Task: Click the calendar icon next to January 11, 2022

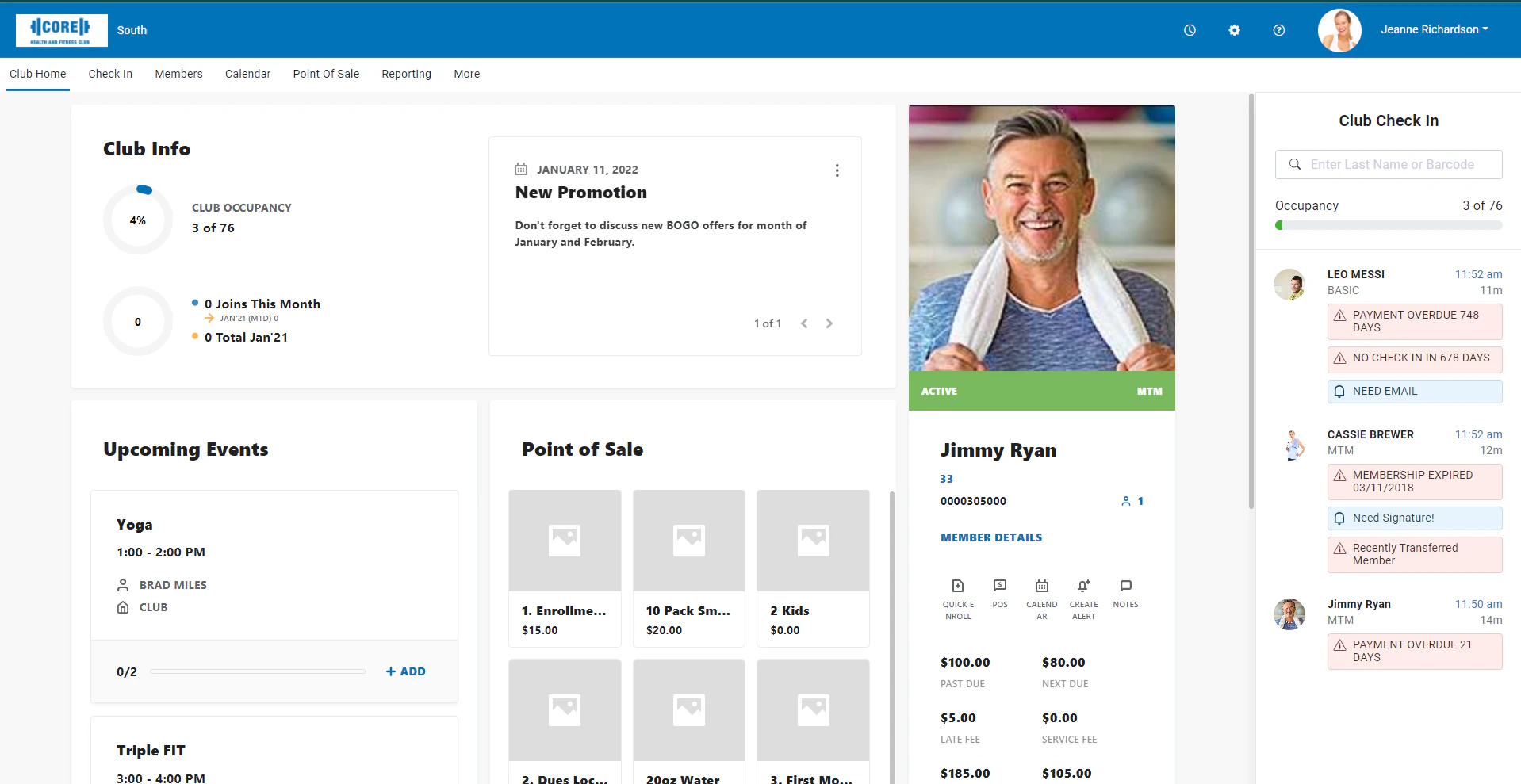Action: 521,169
